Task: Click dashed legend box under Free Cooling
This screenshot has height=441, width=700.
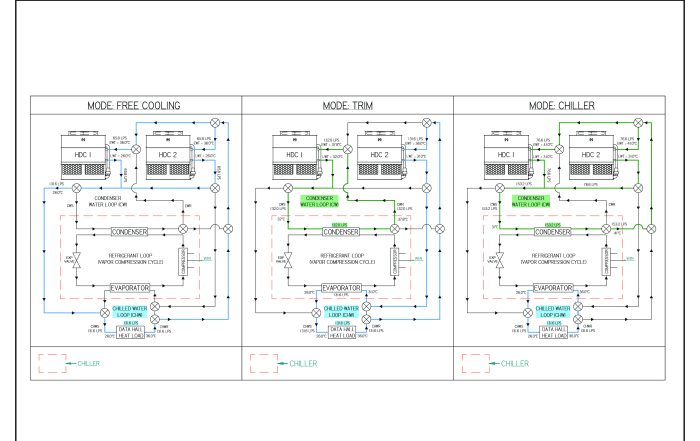Action: pyautogui.click(x=52, y=363)
